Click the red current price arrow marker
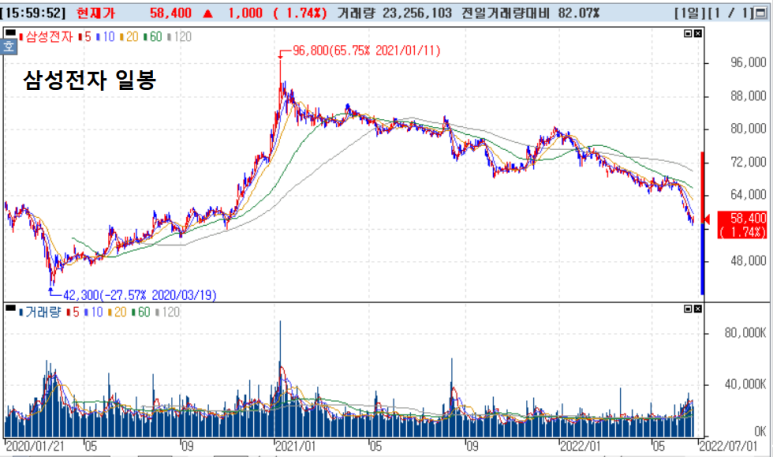Viewport: 773px width, 457px height. click(708, 219)
